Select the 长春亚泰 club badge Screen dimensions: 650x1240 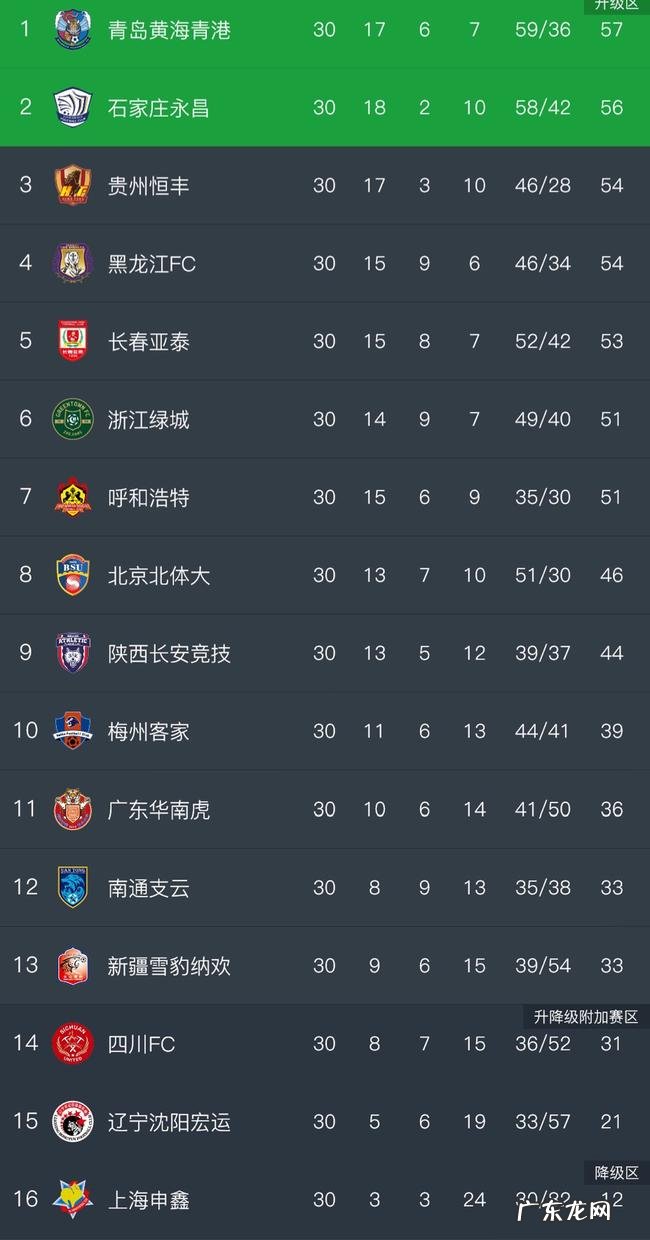pyautogui.click(x=72, y=341)
